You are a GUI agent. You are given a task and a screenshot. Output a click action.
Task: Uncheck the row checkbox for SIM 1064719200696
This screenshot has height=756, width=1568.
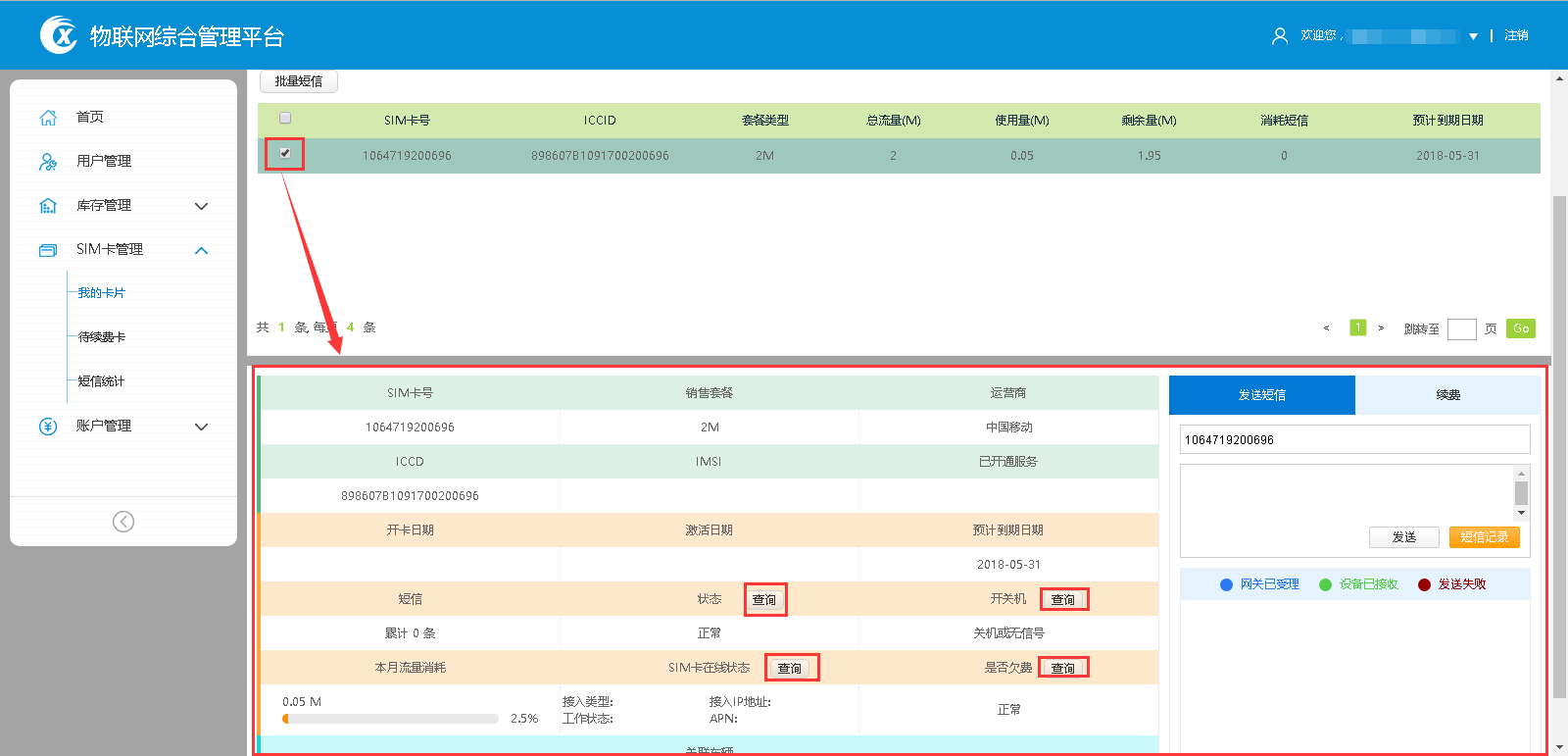285,154
